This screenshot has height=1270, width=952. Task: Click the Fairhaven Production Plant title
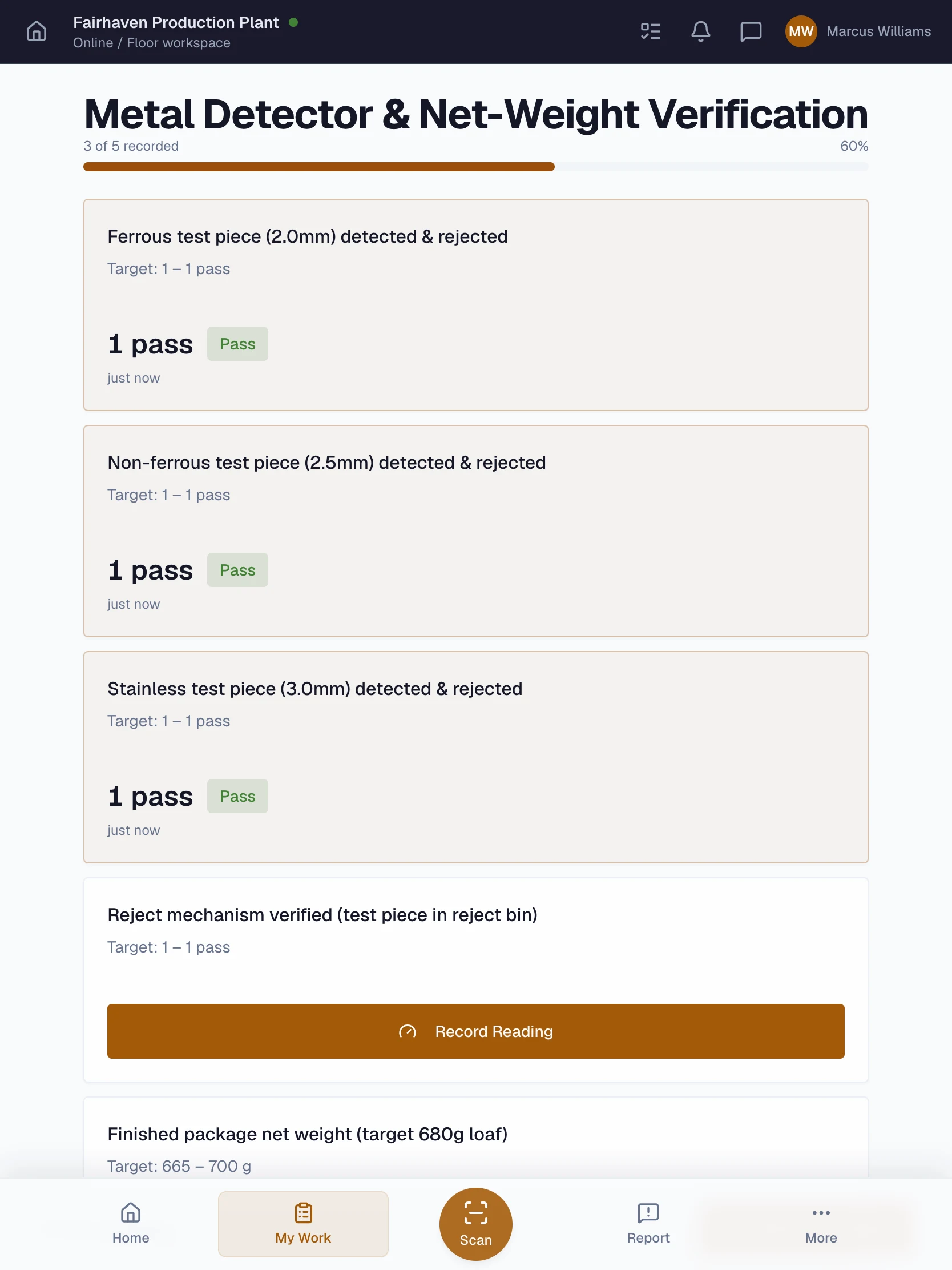(x=176, y=22)
